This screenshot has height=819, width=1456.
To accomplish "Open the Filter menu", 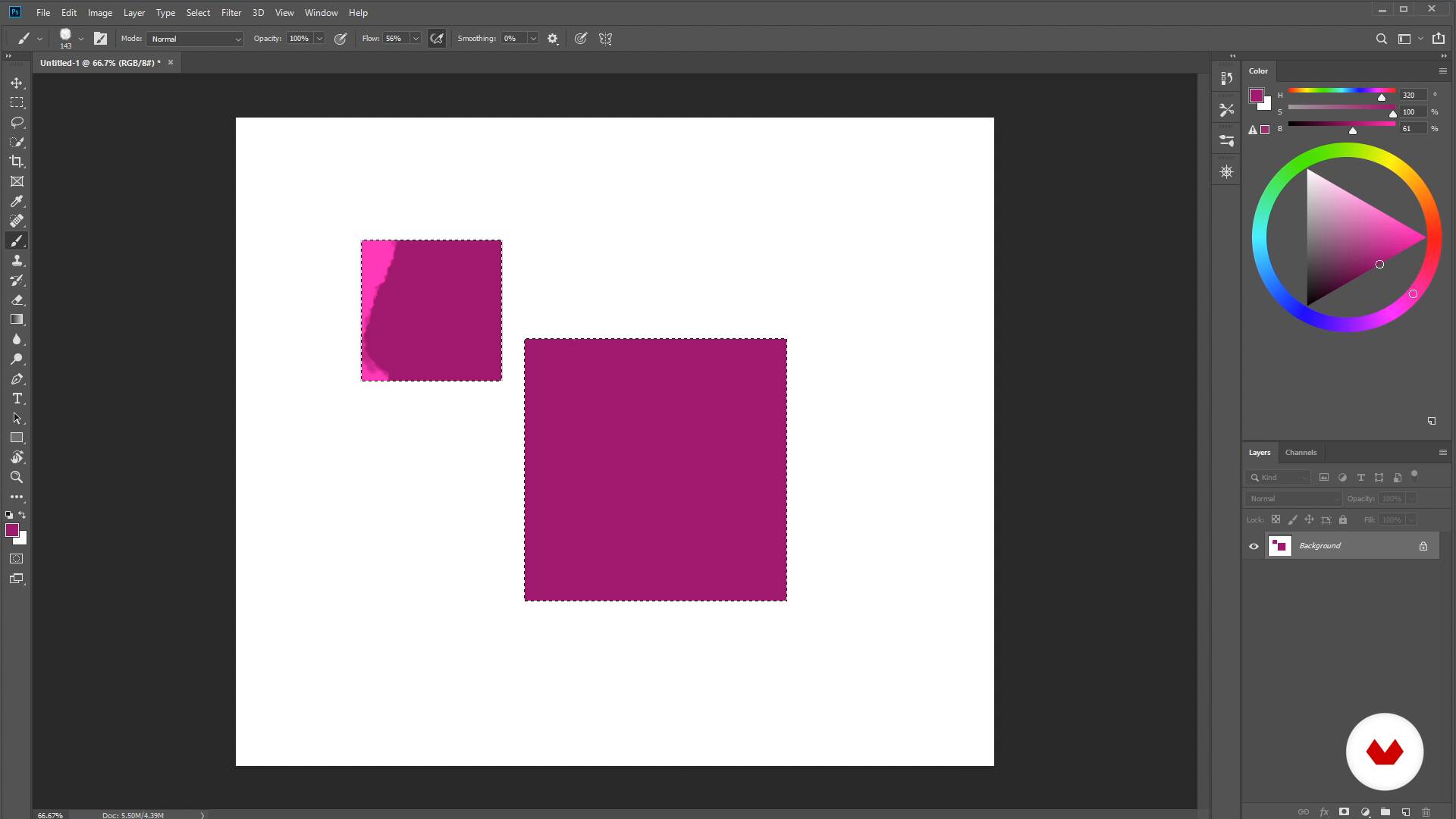I will (231, 13).
